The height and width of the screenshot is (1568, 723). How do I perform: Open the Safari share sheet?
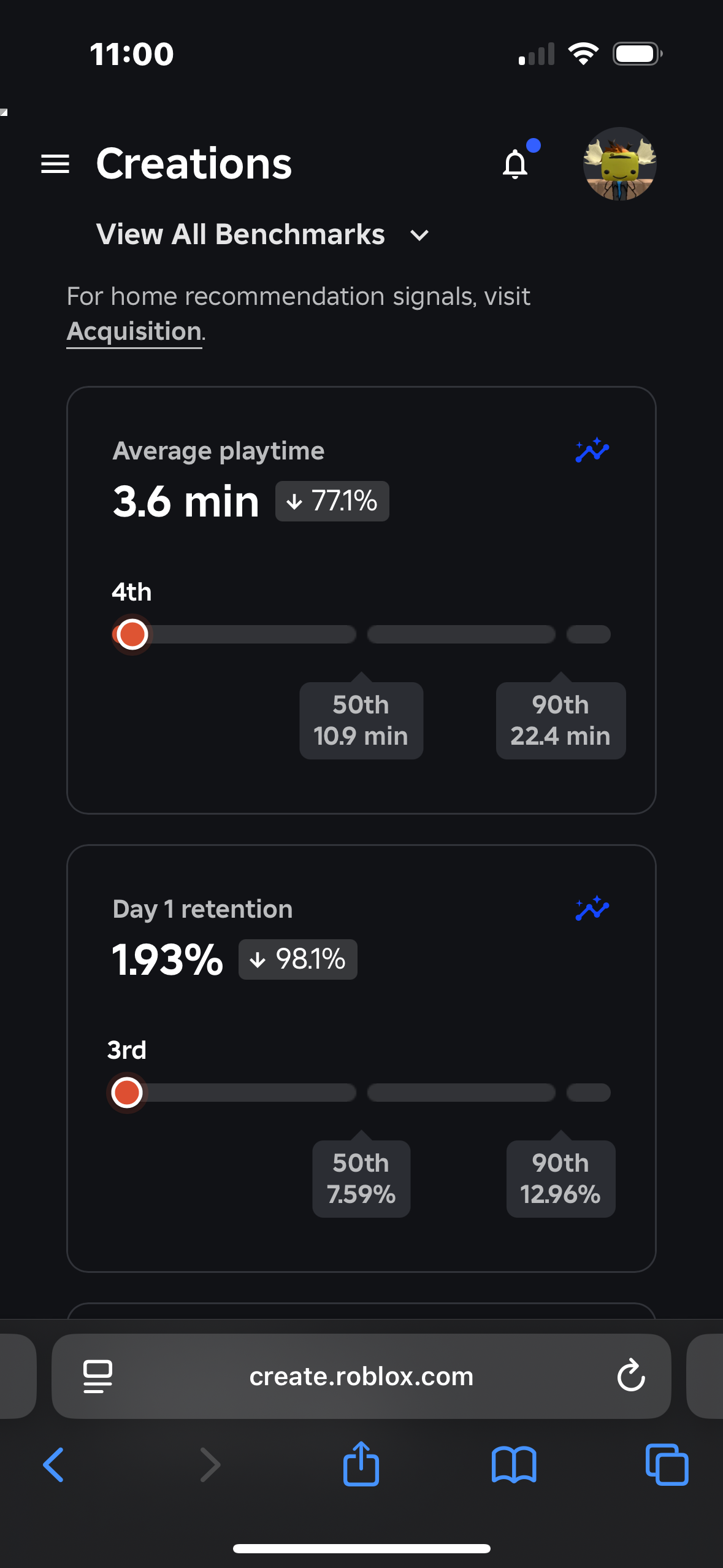pos(361,1465)
